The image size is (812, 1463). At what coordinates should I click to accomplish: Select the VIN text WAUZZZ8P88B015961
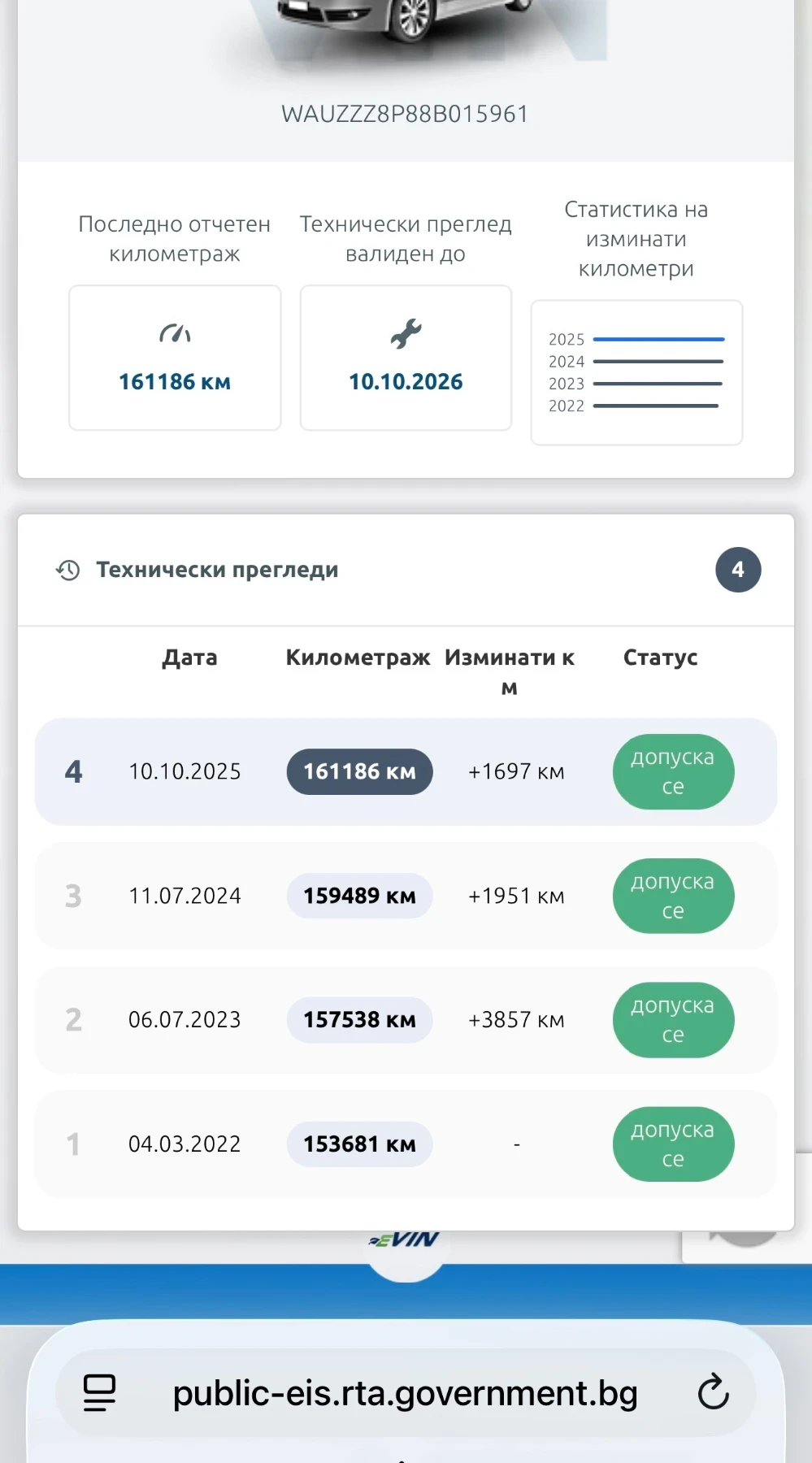click(405, 114)
